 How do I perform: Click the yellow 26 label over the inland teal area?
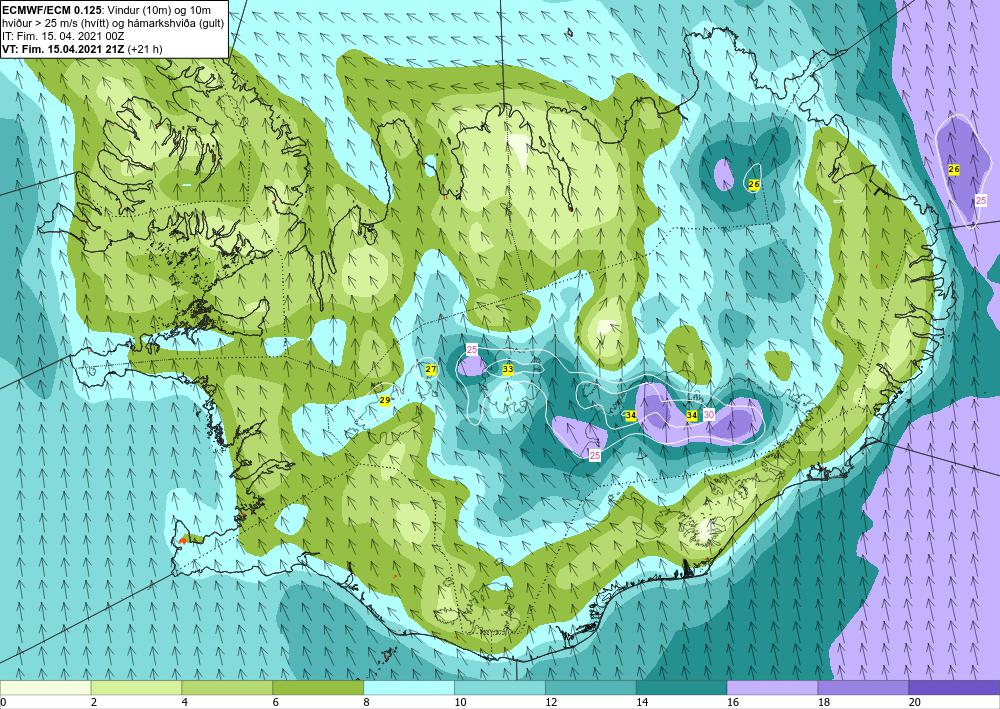tap(754, 184)
